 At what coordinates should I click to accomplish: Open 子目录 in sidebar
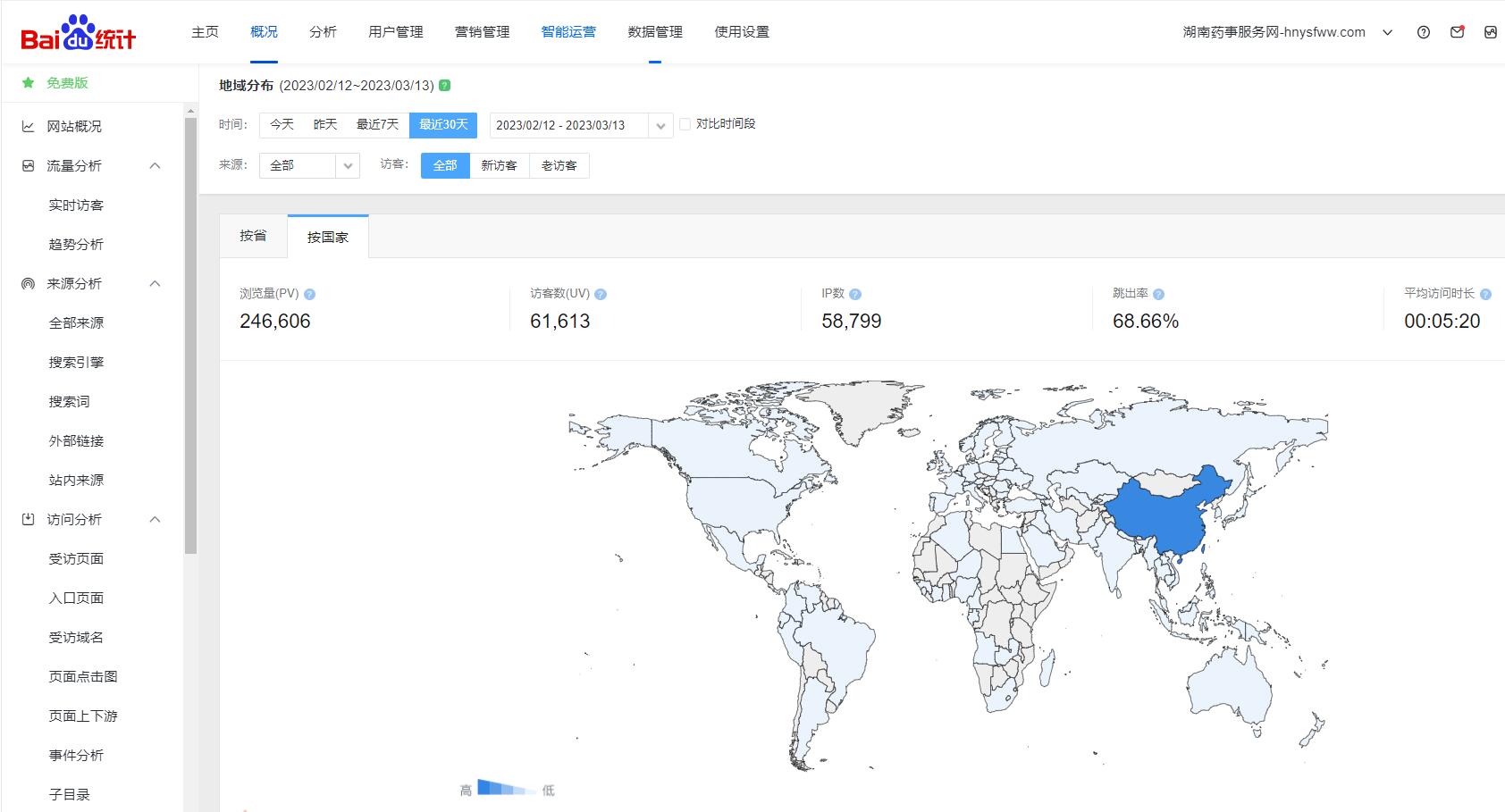pyautogui.click(x=69, y=795)
